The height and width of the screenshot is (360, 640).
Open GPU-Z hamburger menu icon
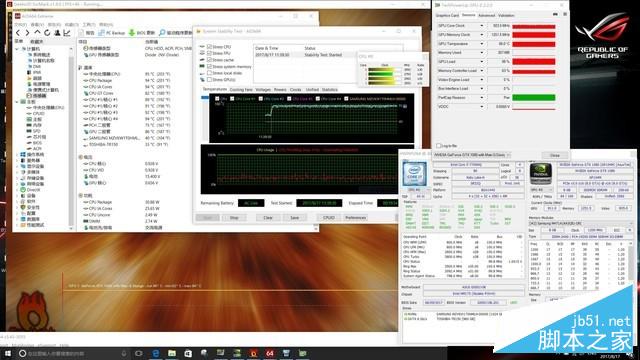coord(565,15)
